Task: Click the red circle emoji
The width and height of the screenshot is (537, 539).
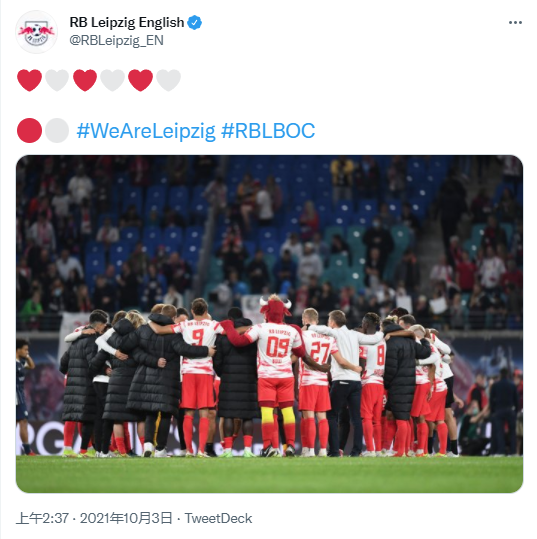Action: click(30, 131)
